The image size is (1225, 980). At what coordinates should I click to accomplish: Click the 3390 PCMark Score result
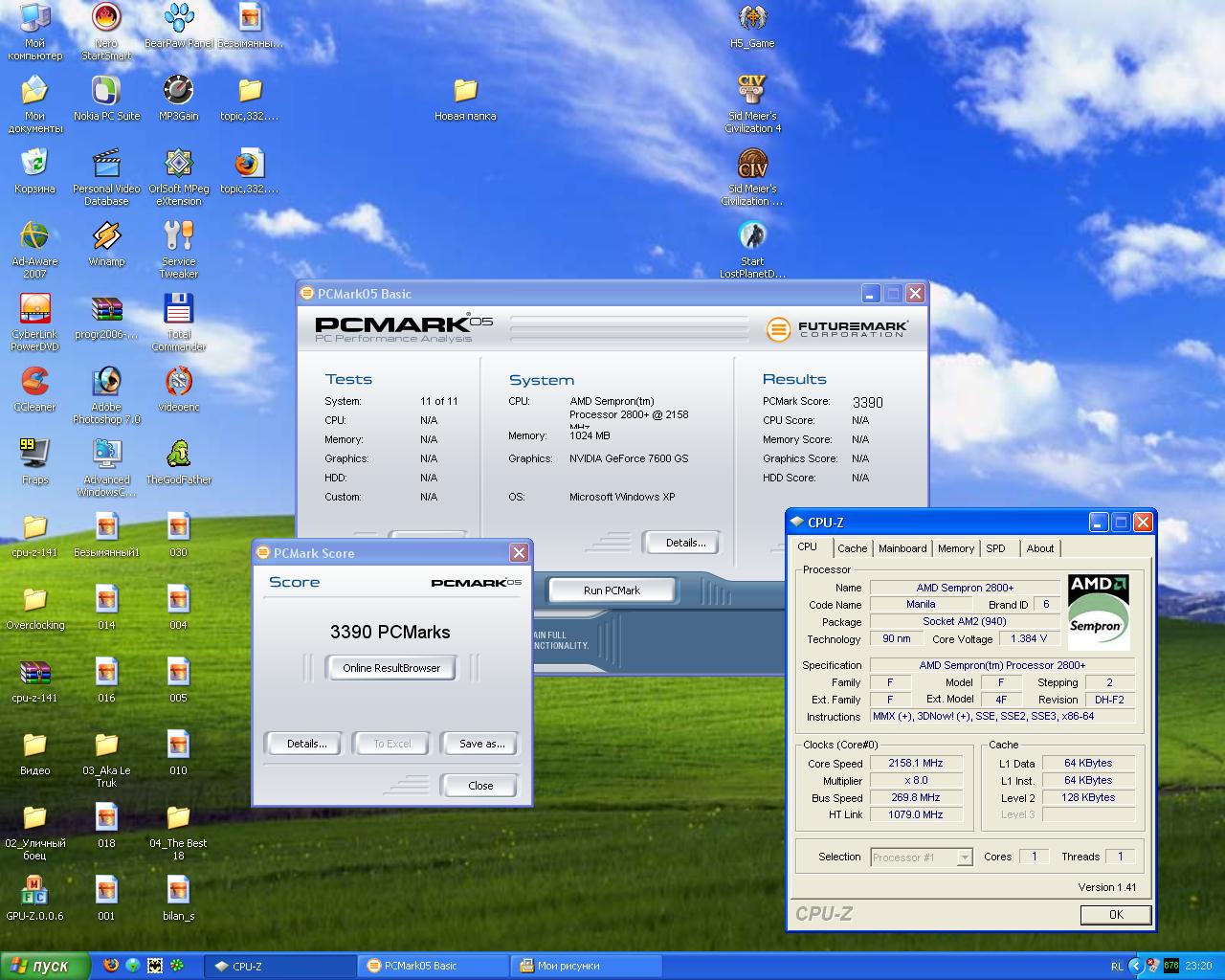[x=867, y=403]
